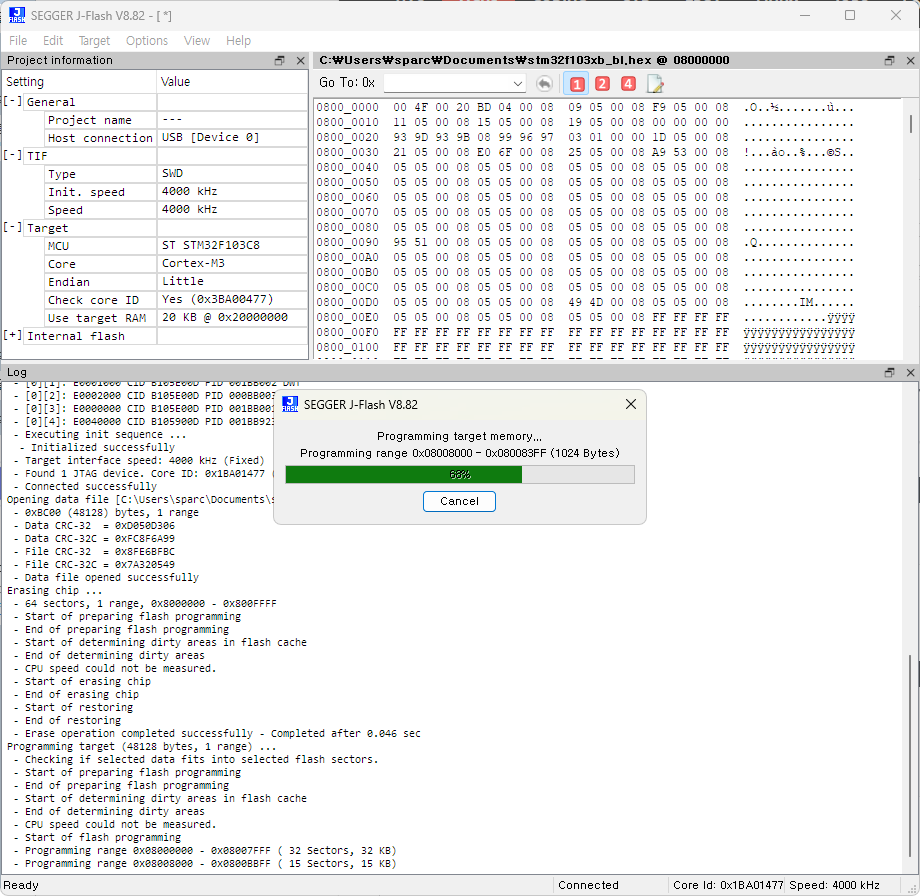Switch hex view to 4-byte width
This screenshot has width=920, height=896.
(x=628, y=83)
